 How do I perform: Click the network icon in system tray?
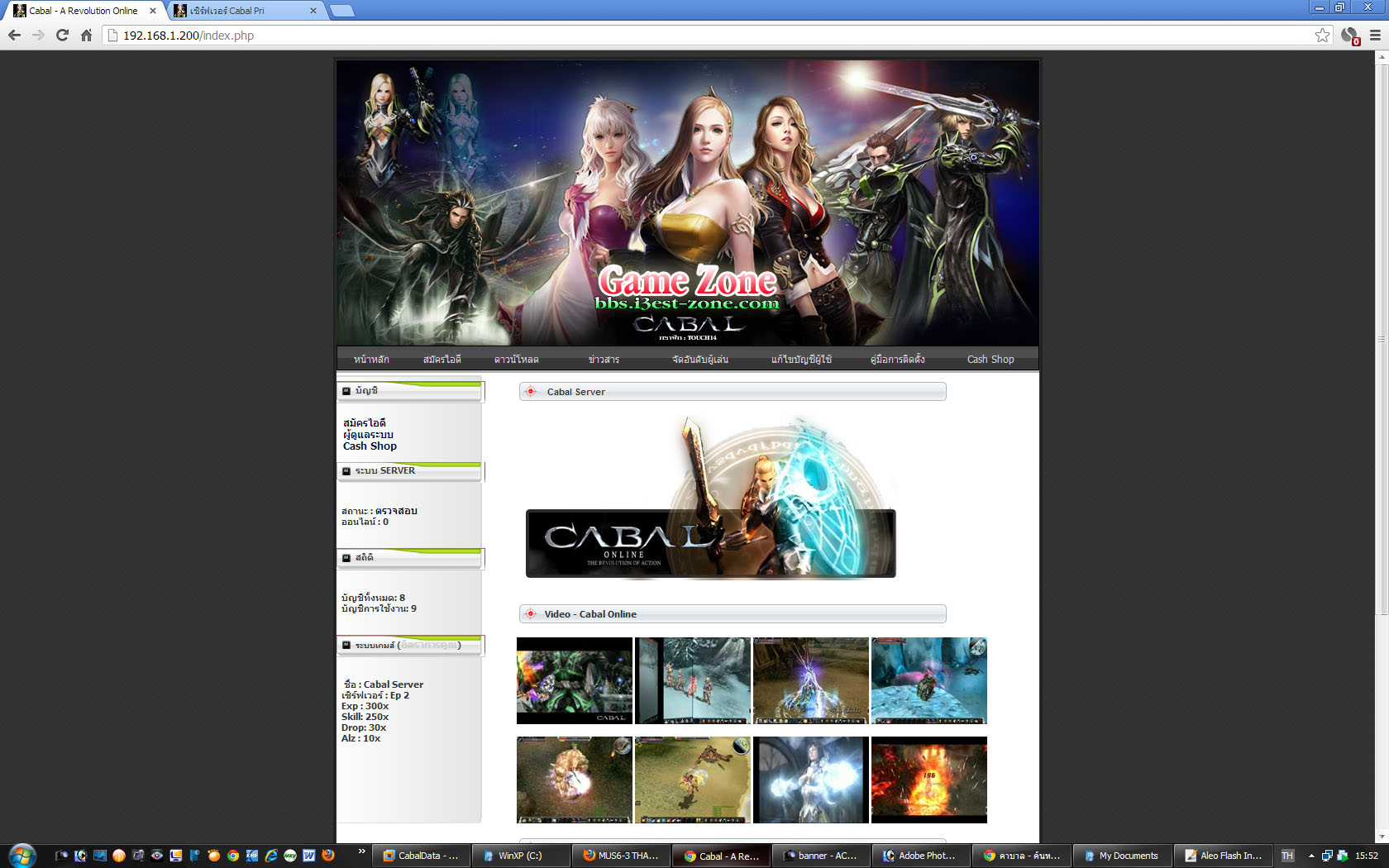(x=1326, y=856)
